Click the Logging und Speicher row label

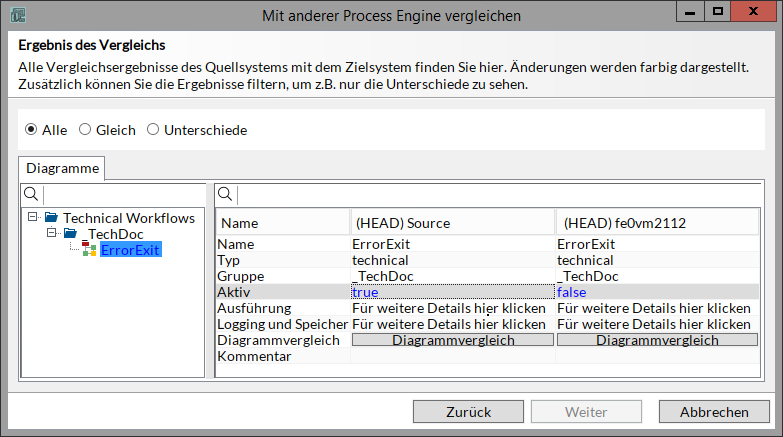[x=283, y=324]
